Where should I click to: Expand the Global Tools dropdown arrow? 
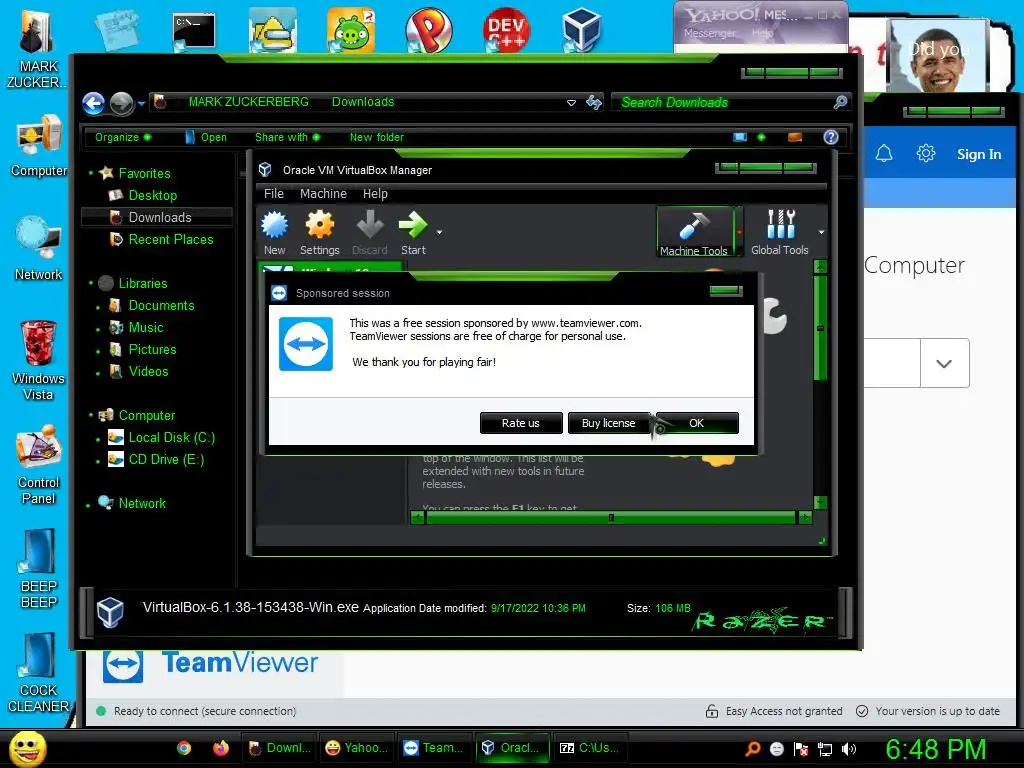pyautogui.click(x=821, y=232)
